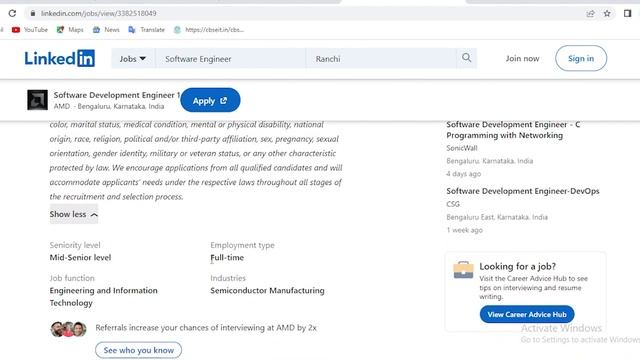Screen dimensions: 640x360
Task: Click '1 week ago' posting date
Action: pos(464,230)
